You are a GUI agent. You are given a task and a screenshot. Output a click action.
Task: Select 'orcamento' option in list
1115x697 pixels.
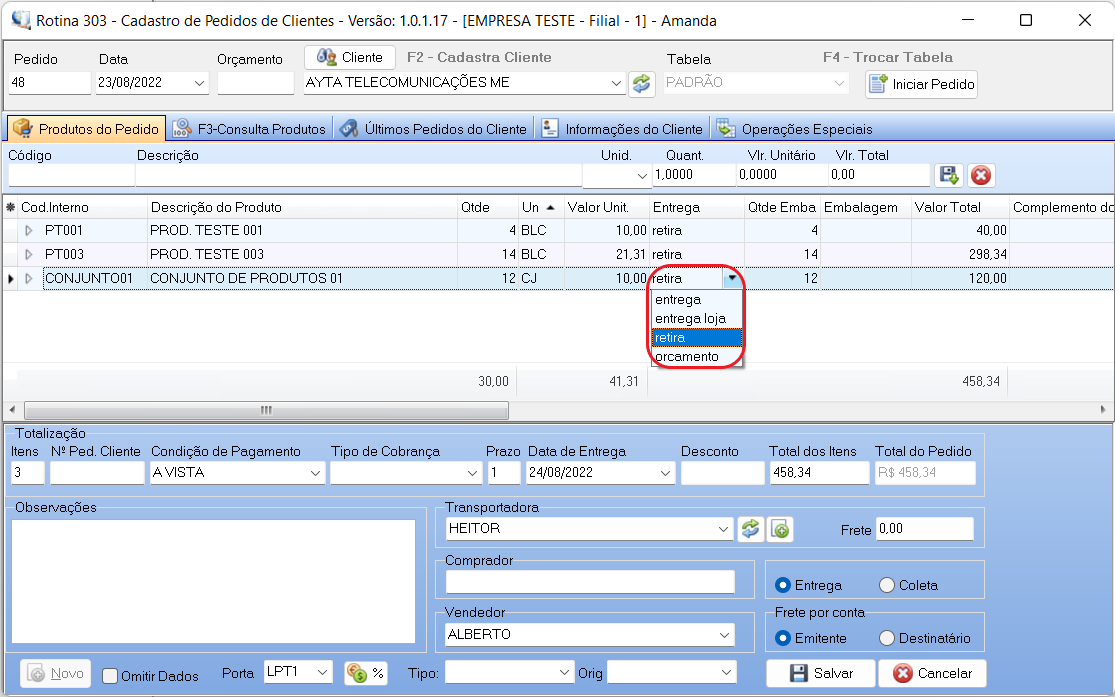(696, 357)
